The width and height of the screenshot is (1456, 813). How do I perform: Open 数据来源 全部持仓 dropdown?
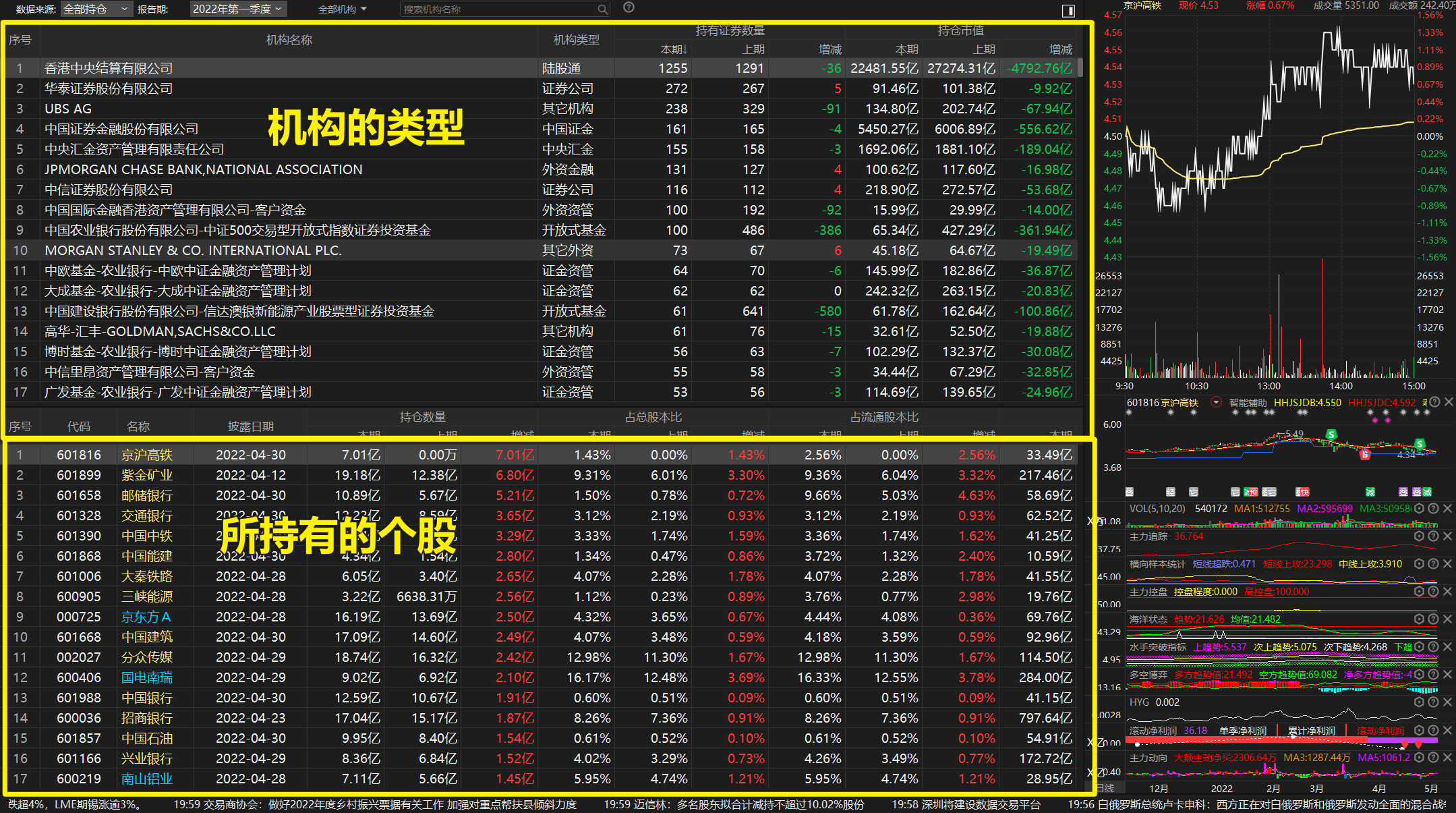96,9
